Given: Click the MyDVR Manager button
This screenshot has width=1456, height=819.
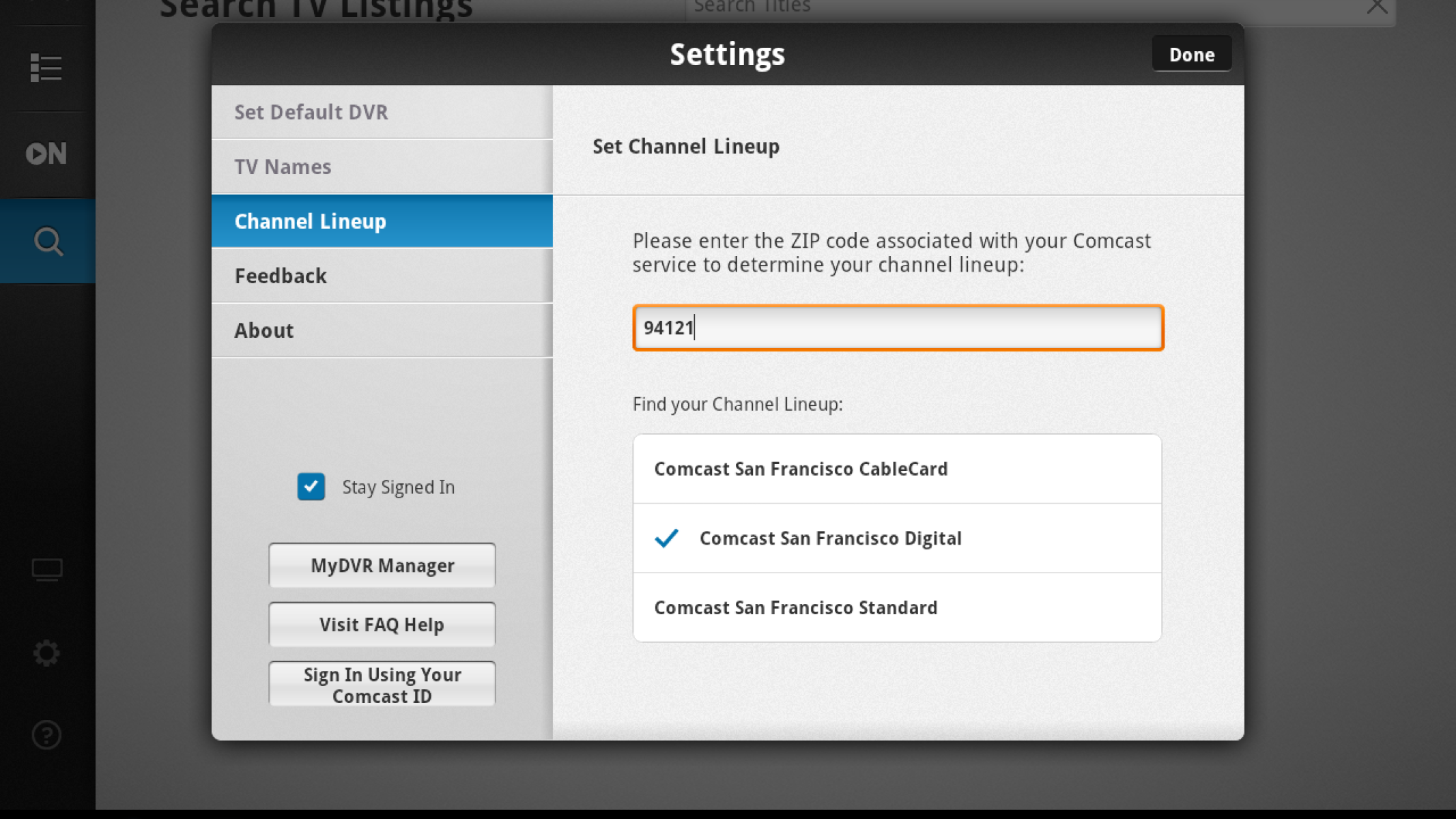Looking at the screenshot, I should (382, 566).
